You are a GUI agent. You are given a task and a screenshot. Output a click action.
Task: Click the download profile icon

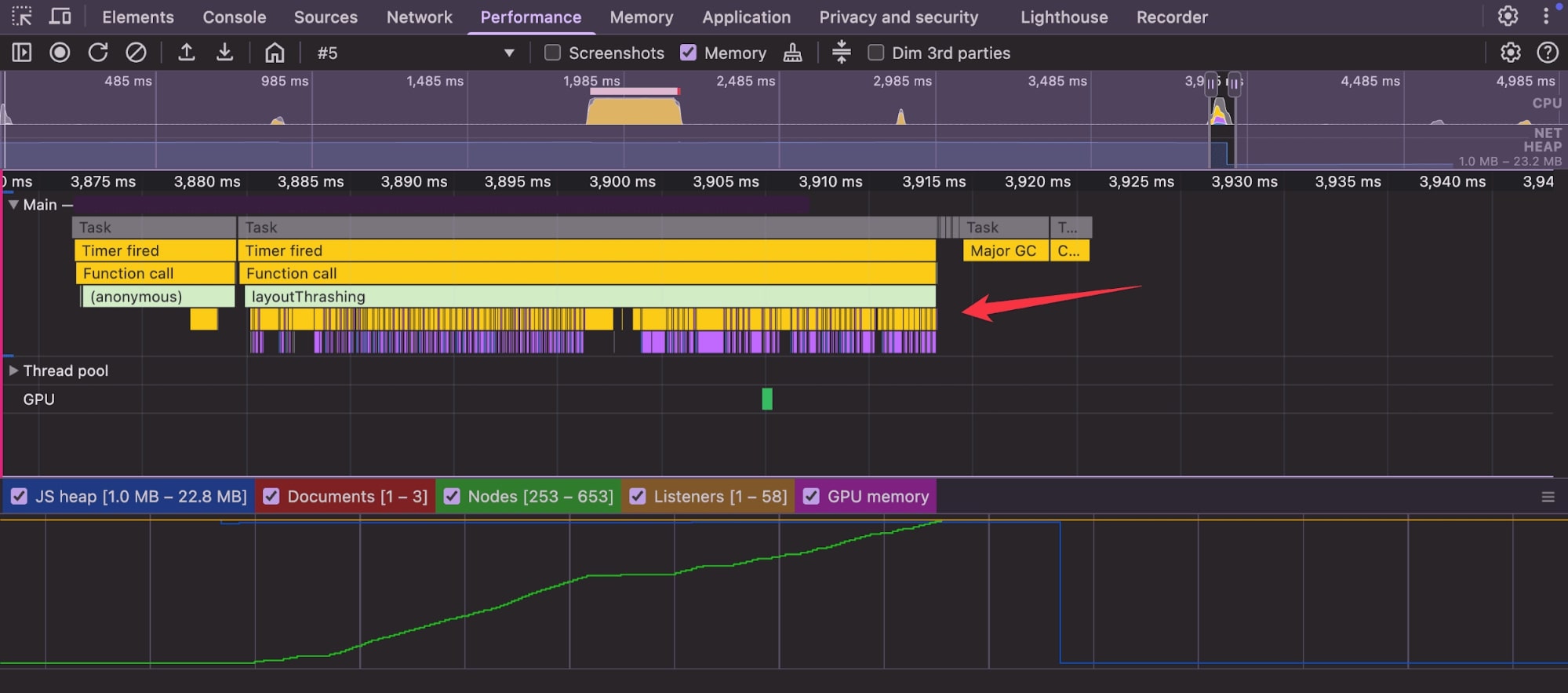pos(224,53)
